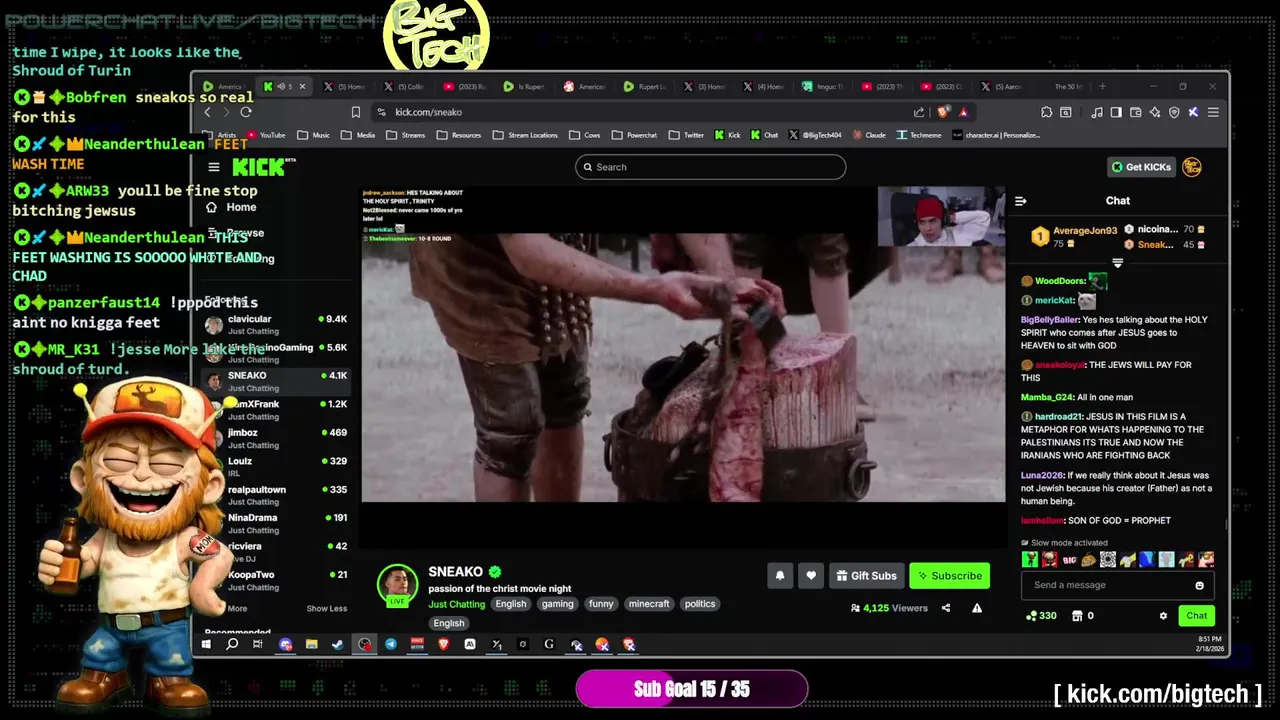Image resolution: width=1280 pixels, height=720 pixels.
Task: Click BigBellyBaller username in chat
Action: [x=1049, y=320]
